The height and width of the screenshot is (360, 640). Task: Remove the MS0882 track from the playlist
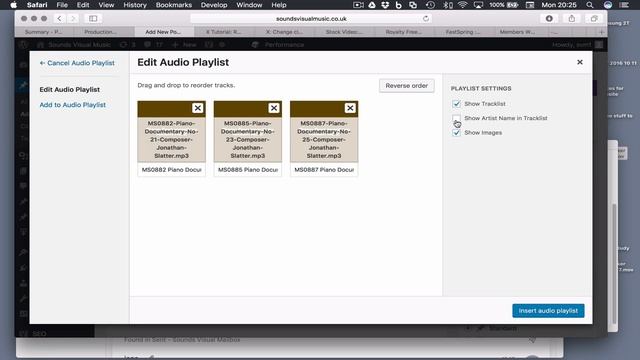pos(198,108)
